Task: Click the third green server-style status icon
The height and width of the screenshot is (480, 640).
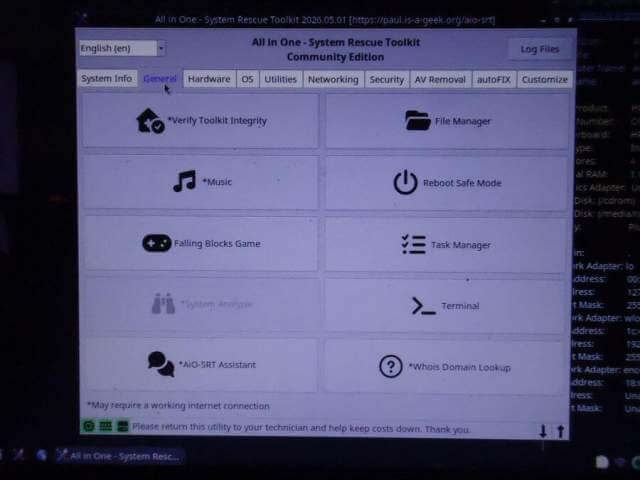Action: point(122,427)
